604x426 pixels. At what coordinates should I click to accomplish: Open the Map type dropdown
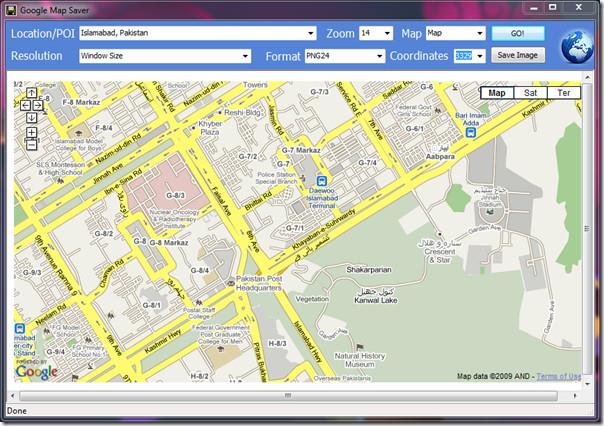[x=480, y=34]
